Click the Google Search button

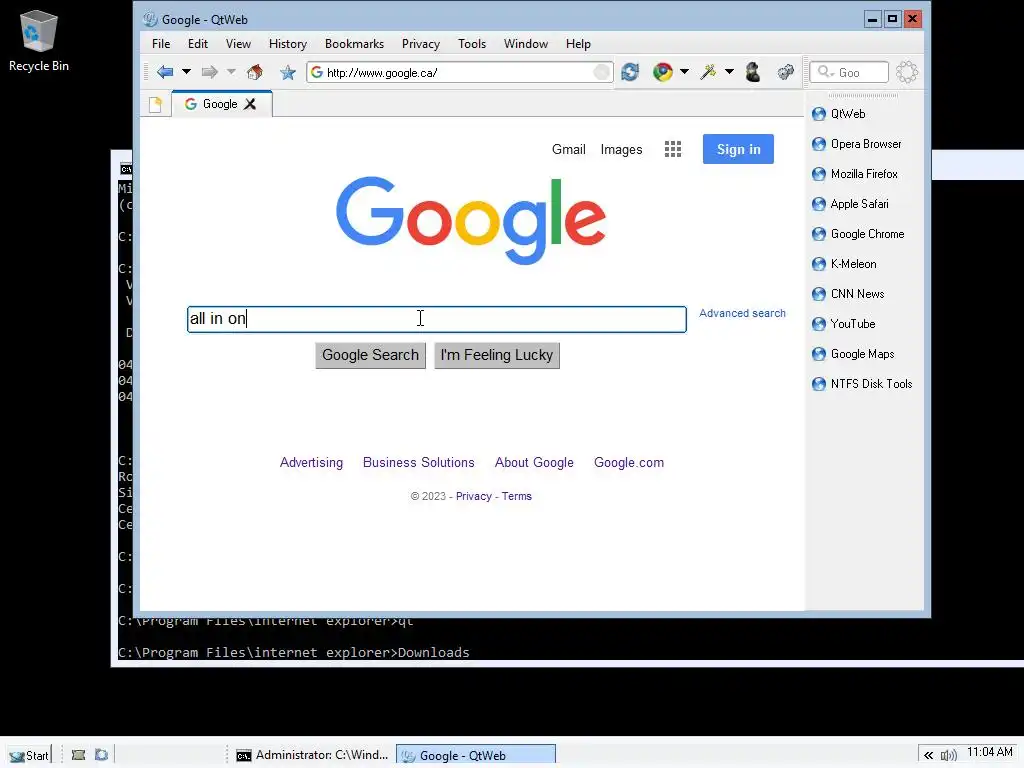tap(370, 355)
